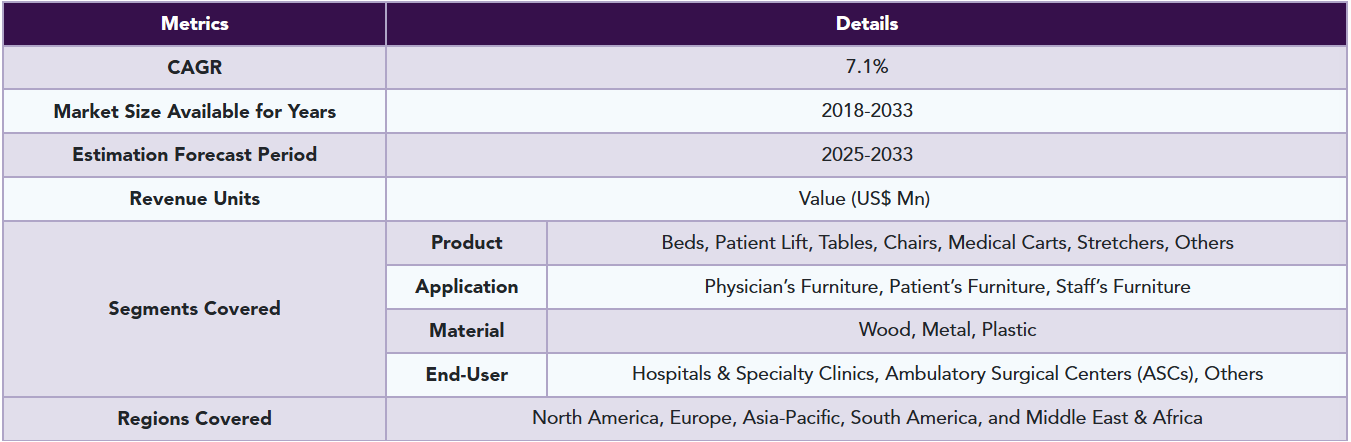Screen dimensions: 1351x442
Task: Select Market Size Available for Years label
Action: (x=194, y=111)
